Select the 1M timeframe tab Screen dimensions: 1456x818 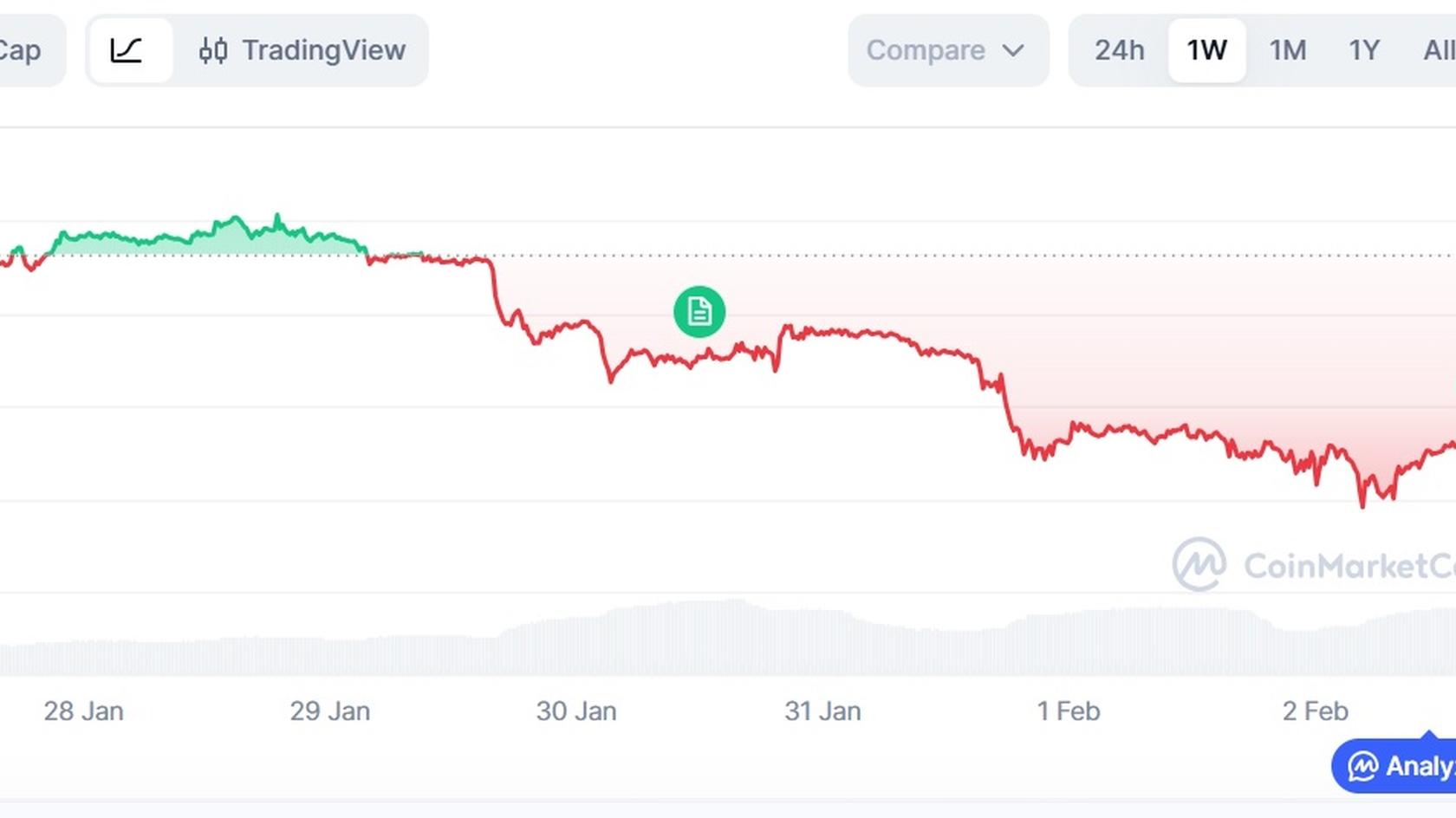point(1288,50)
